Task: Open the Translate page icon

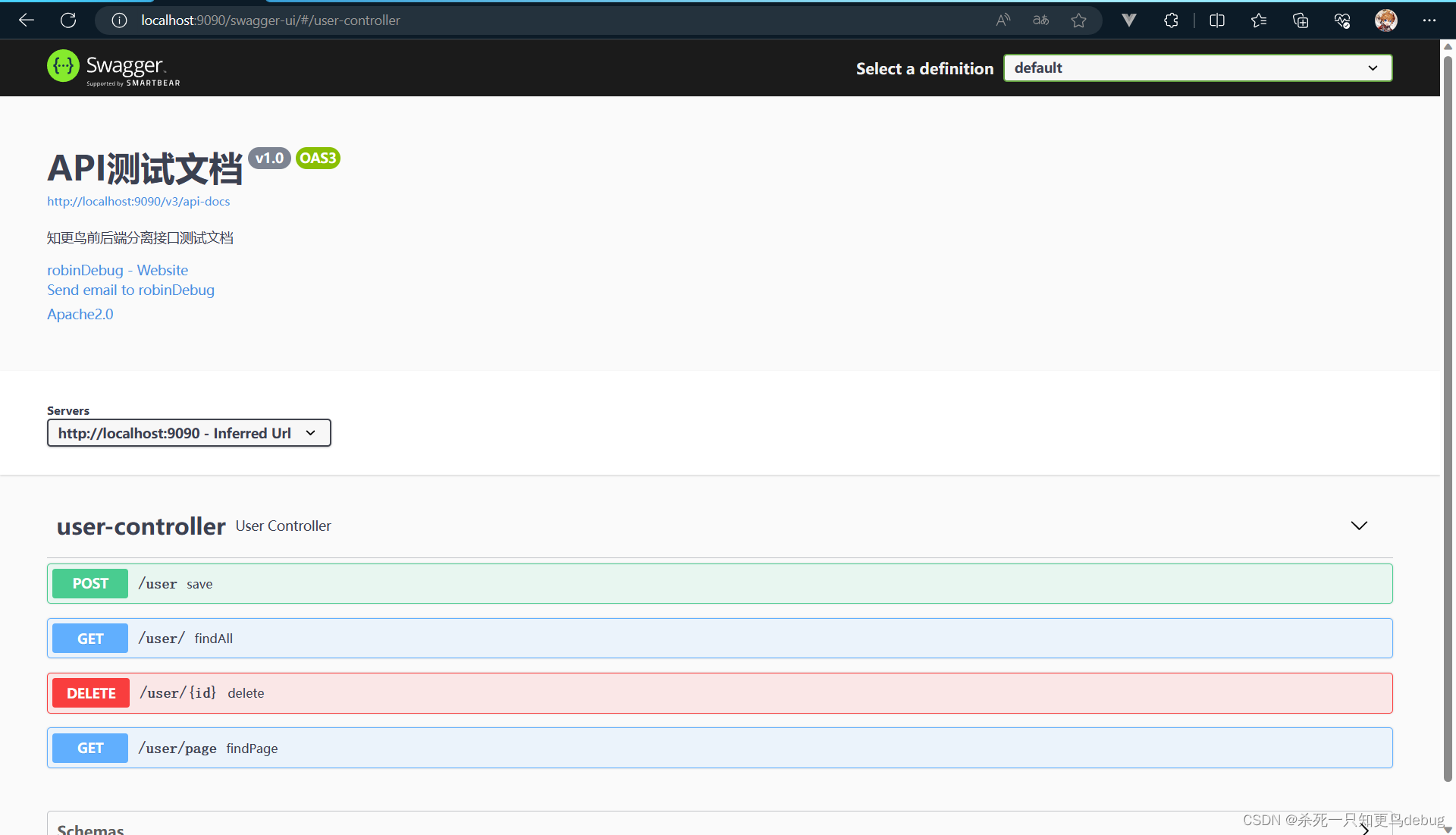Action: click(x=1040, y=20)
